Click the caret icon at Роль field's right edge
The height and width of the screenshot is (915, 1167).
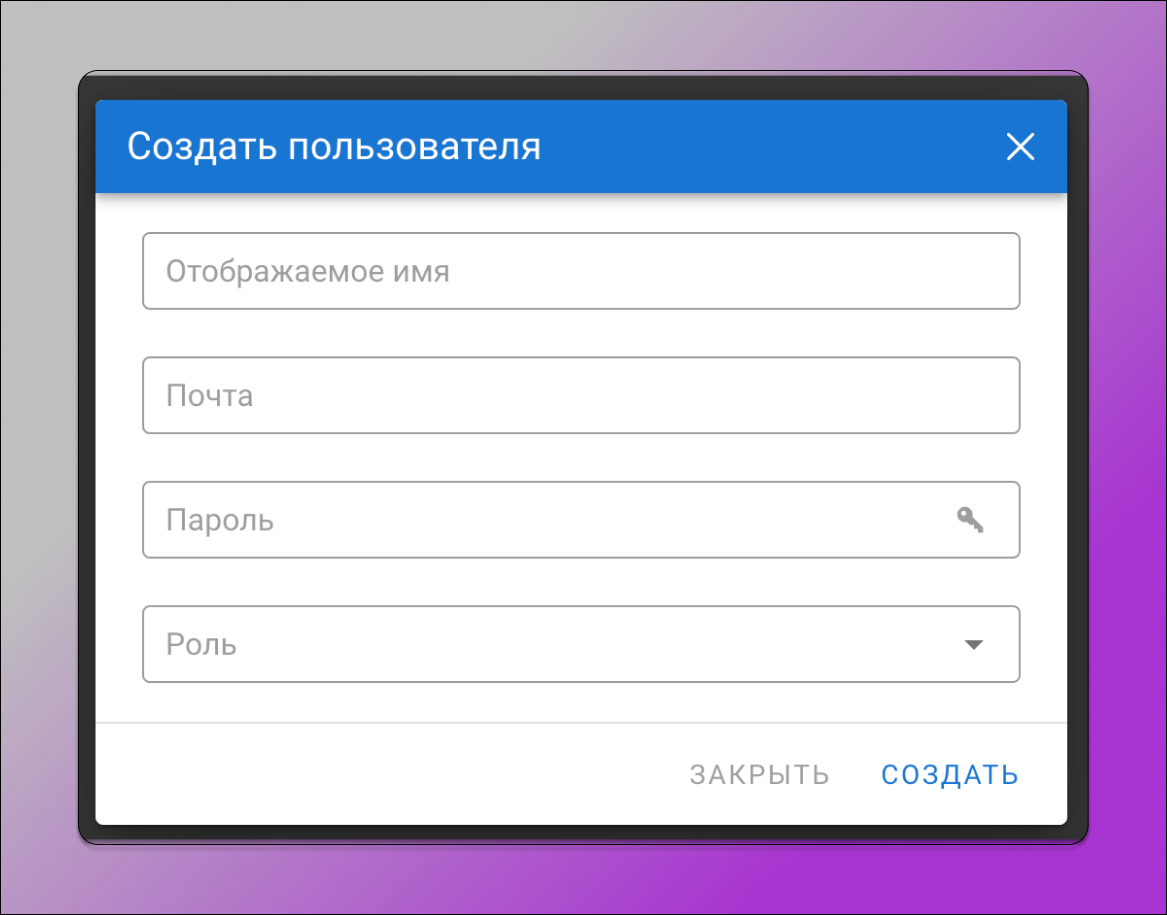(972, 645)
